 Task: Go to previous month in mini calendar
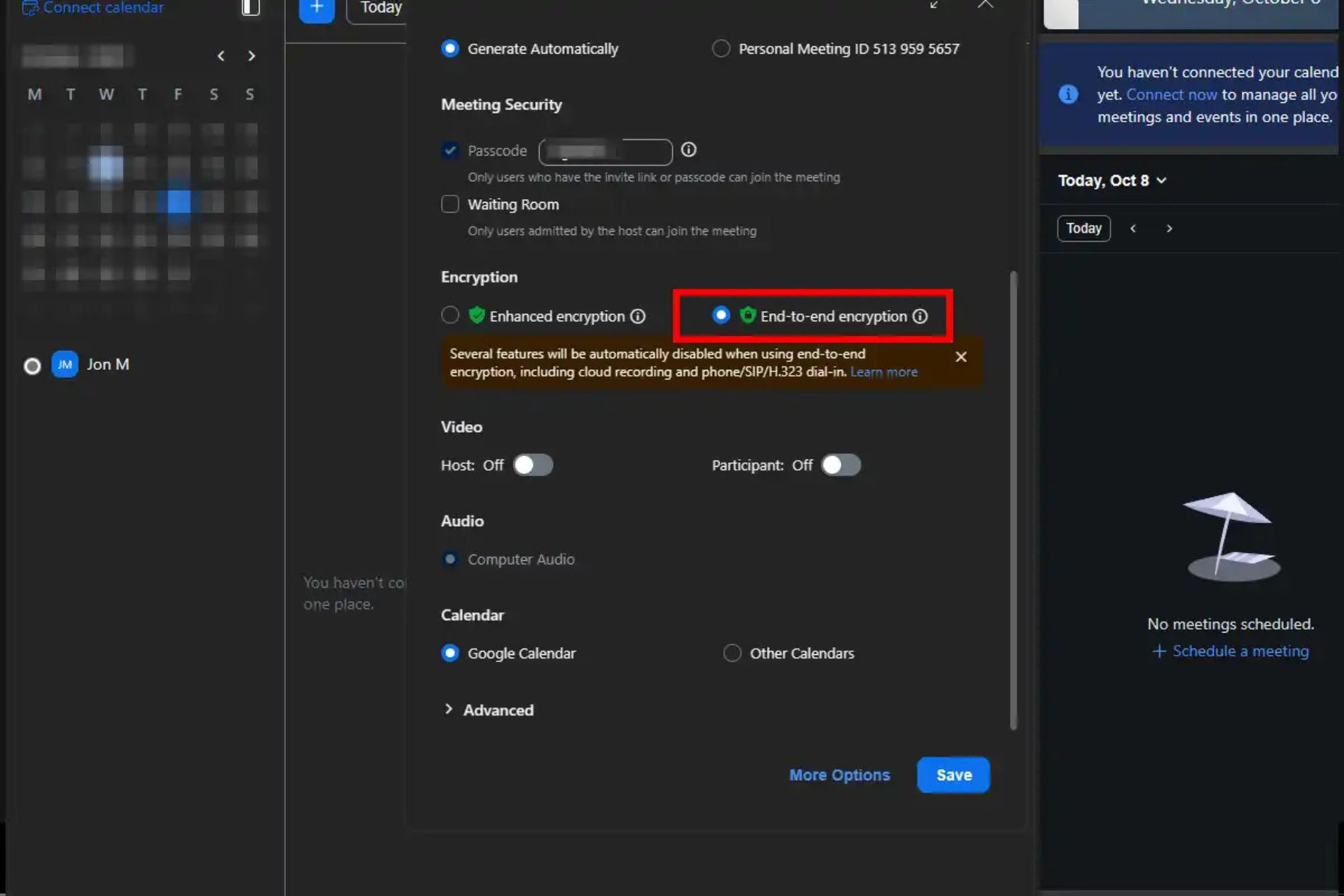pyautogui.click(x=221, y=56)
